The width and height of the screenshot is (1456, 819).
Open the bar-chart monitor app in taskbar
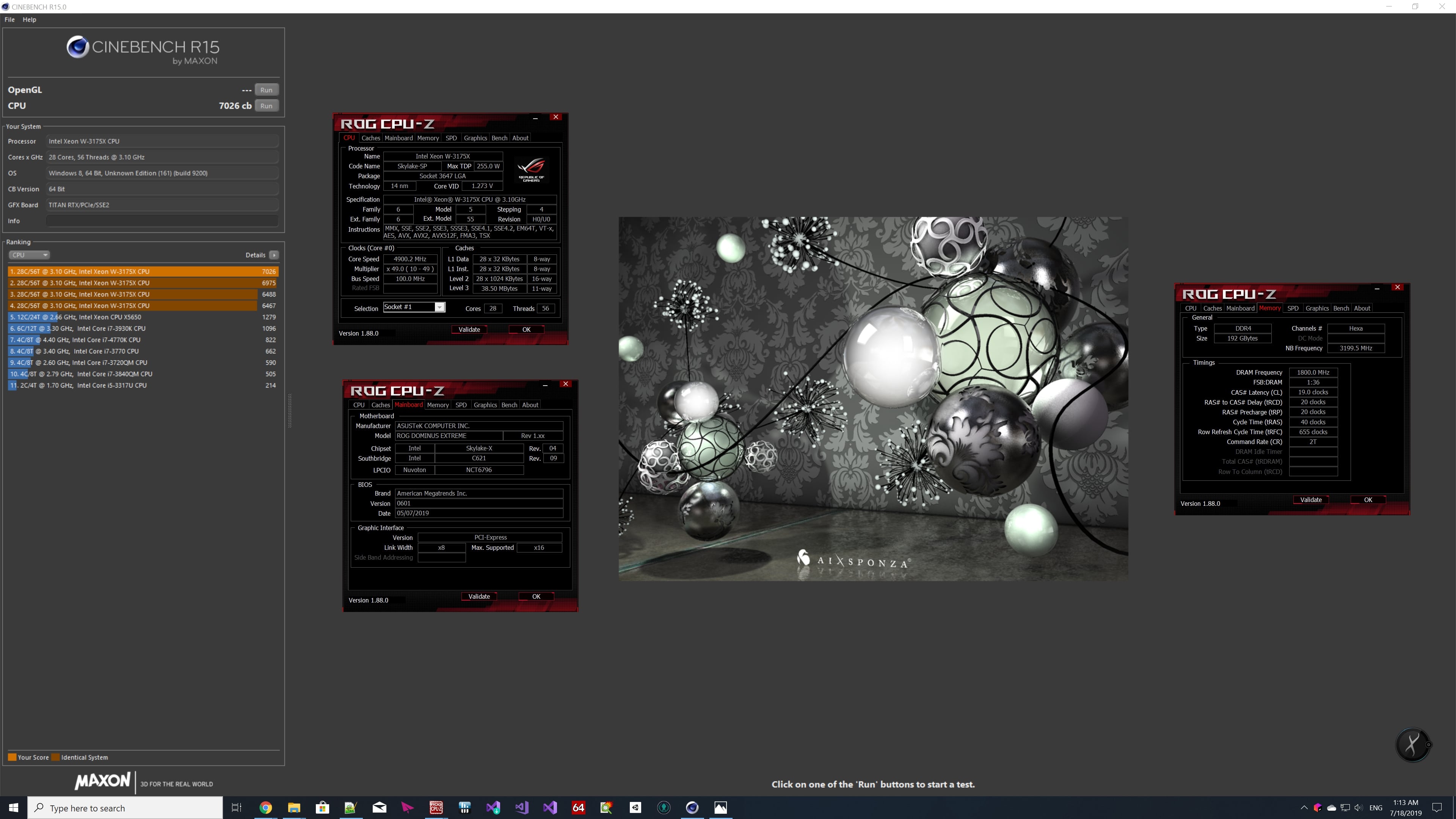[x=464, y=808]
